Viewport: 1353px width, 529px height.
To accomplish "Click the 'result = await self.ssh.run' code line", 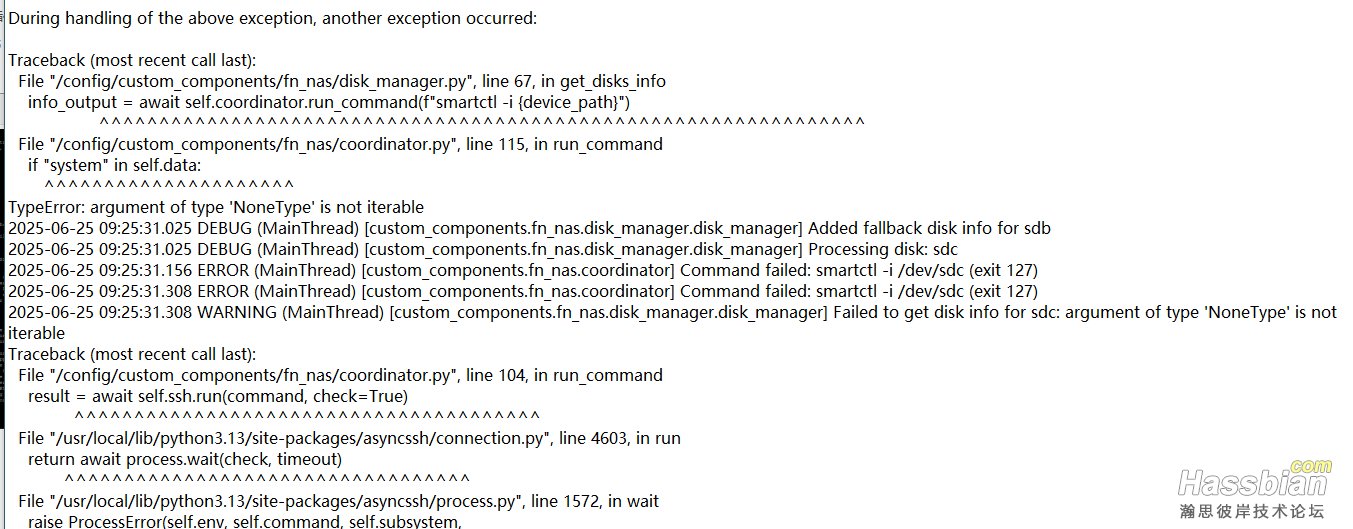I will pos(218,396).
